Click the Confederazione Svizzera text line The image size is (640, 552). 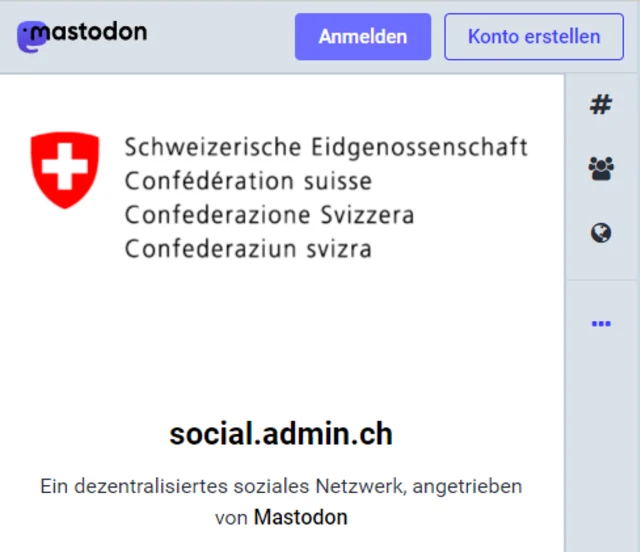[x=269, y=215]
